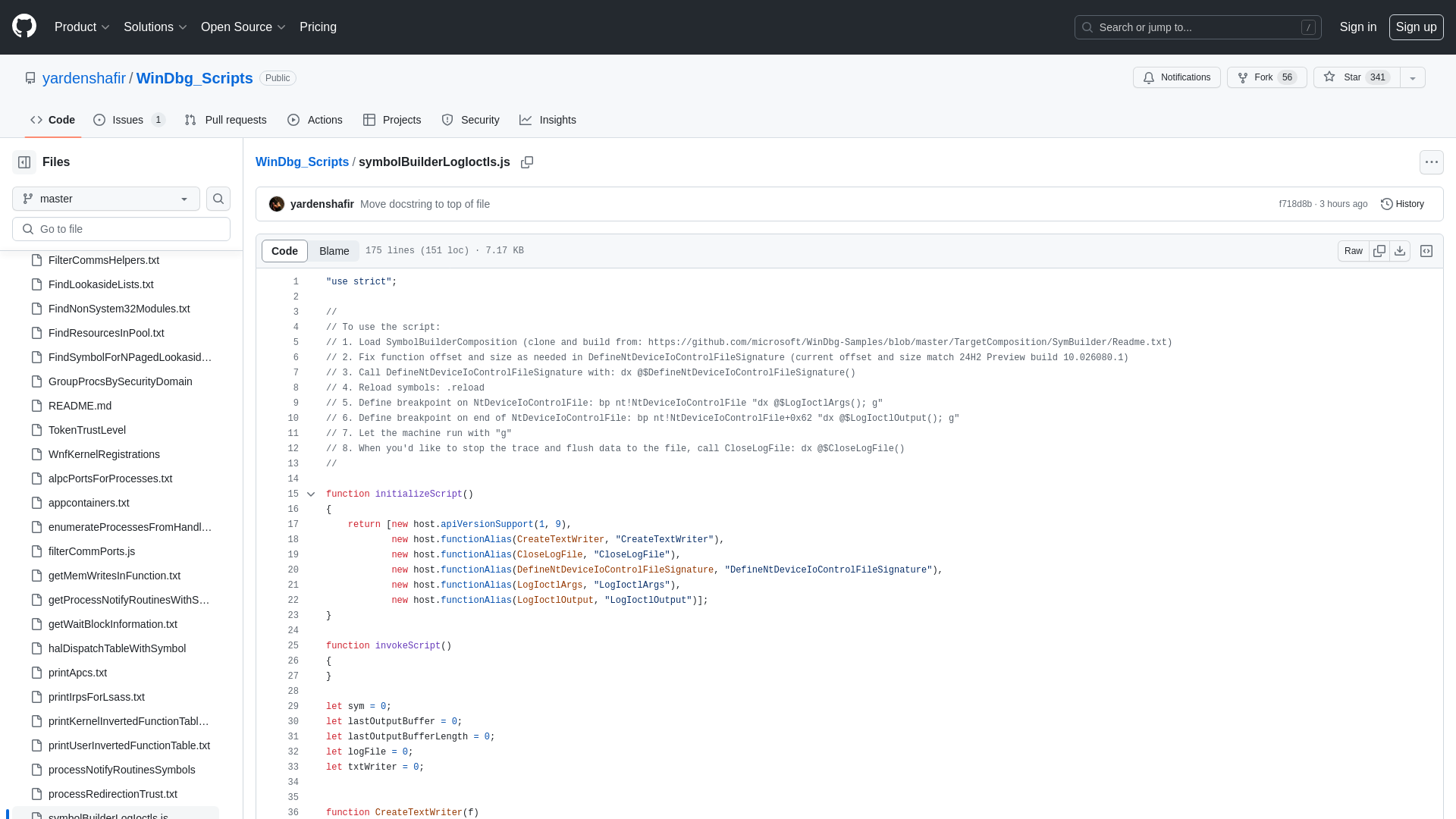Click the Go to file search input

(121, 229)
